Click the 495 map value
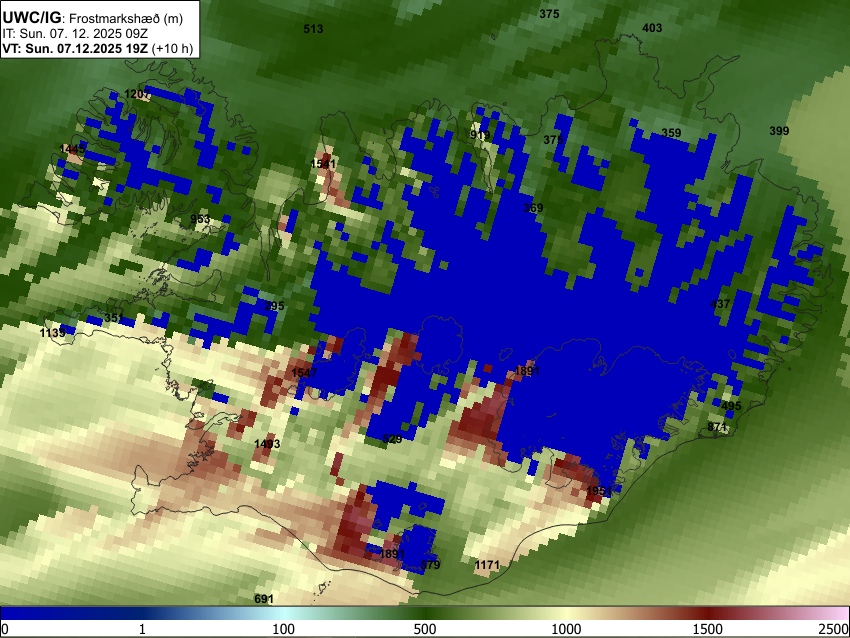The height and width of the screenshot is (638, 850). pos(731,406)
